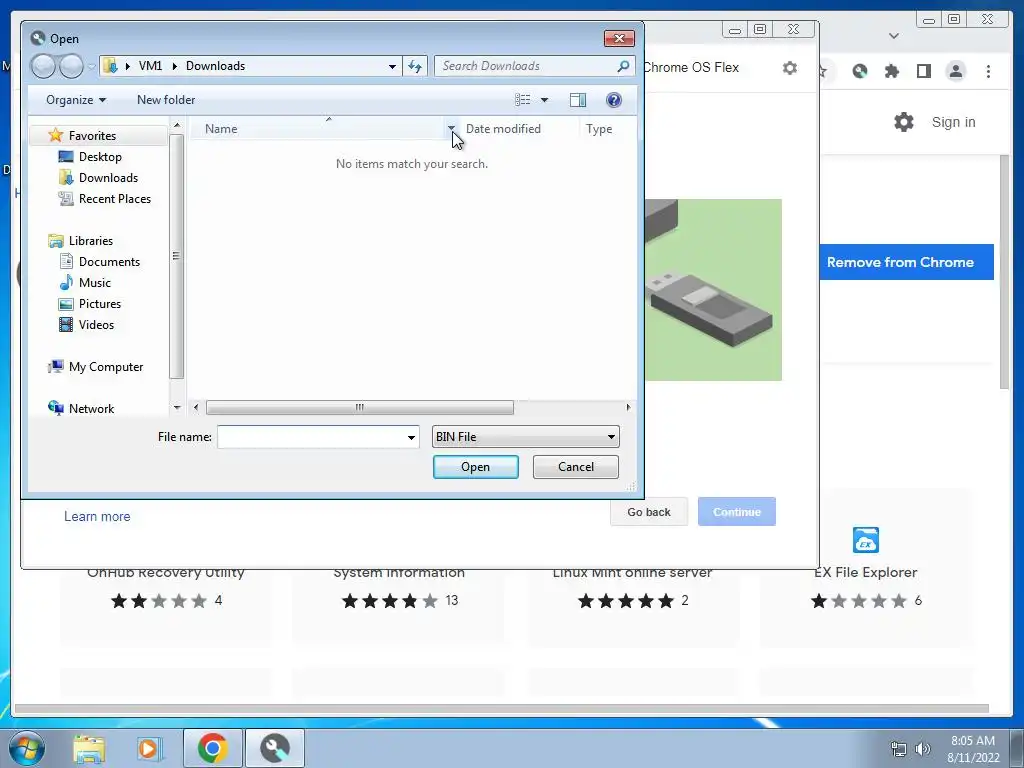Viewport: 1024px width, 768px height.
Task: Select Downloads in the Favorites list
Action: pos(108,178)
